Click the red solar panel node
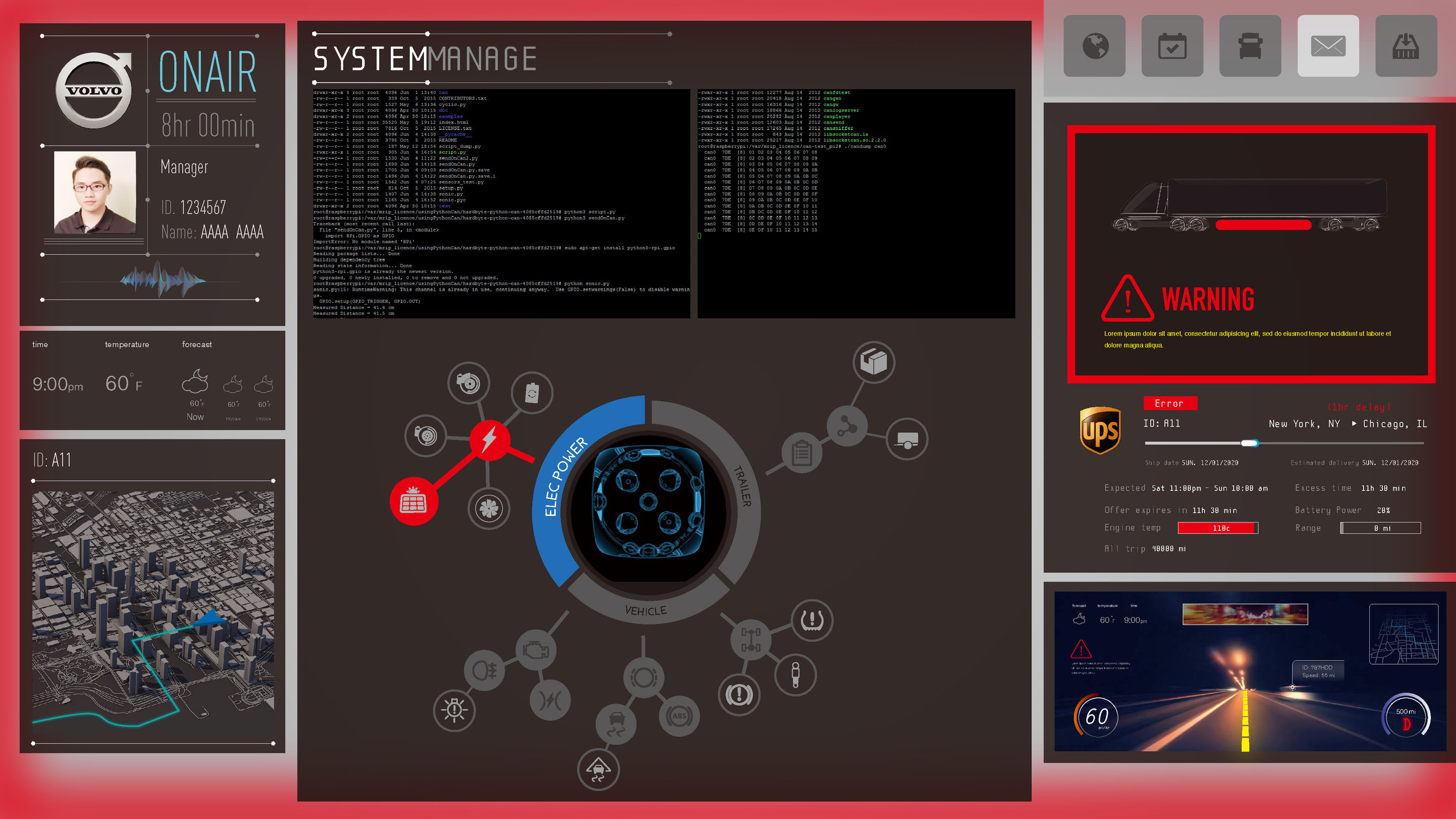The image size is (1456, 819). pyautogui.click(x=414, y=501)
